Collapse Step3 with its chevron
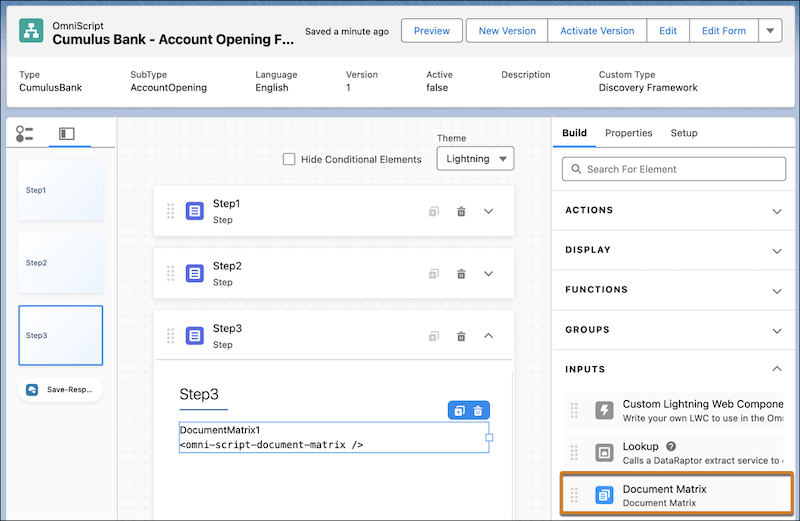 [489, 336]
